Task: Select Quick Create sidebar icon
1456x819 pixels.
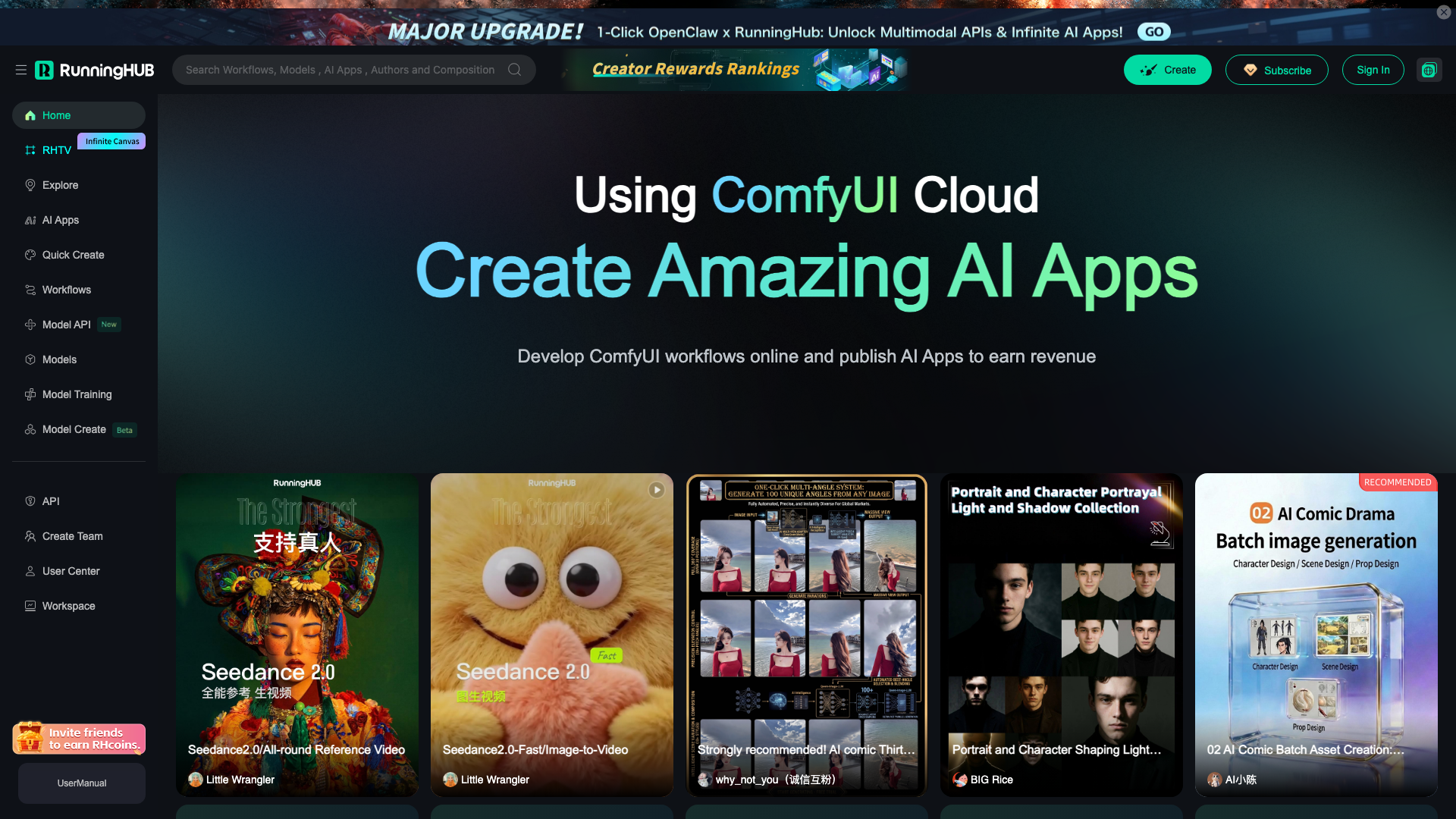Action: pyautogui.click(x=30, y=255)
